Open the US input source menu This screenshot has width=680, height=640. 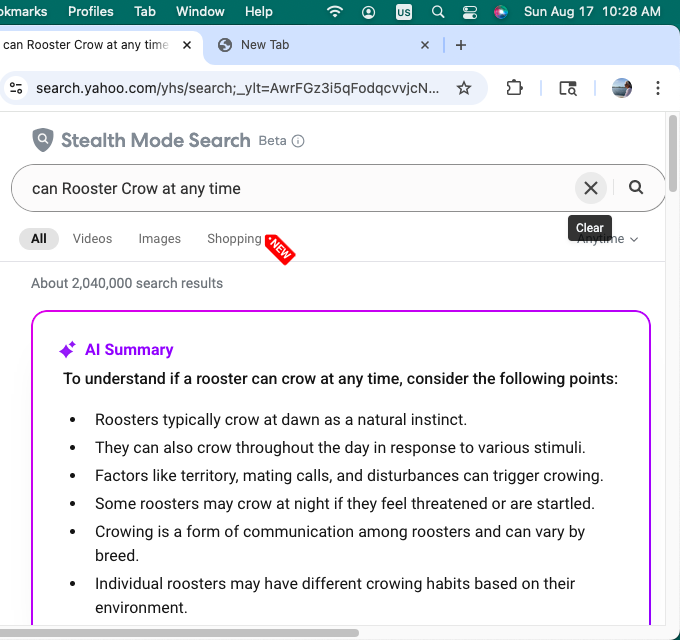[404, 12]
